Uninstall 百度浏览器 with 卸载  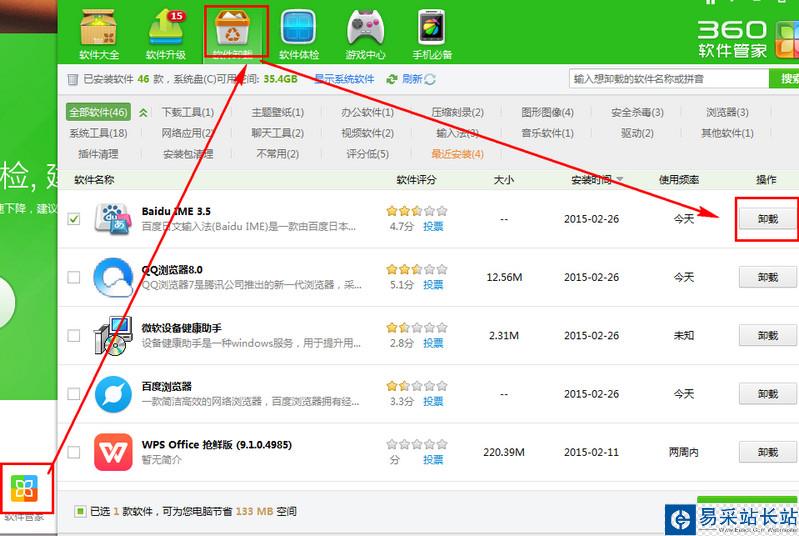[767, 394]
